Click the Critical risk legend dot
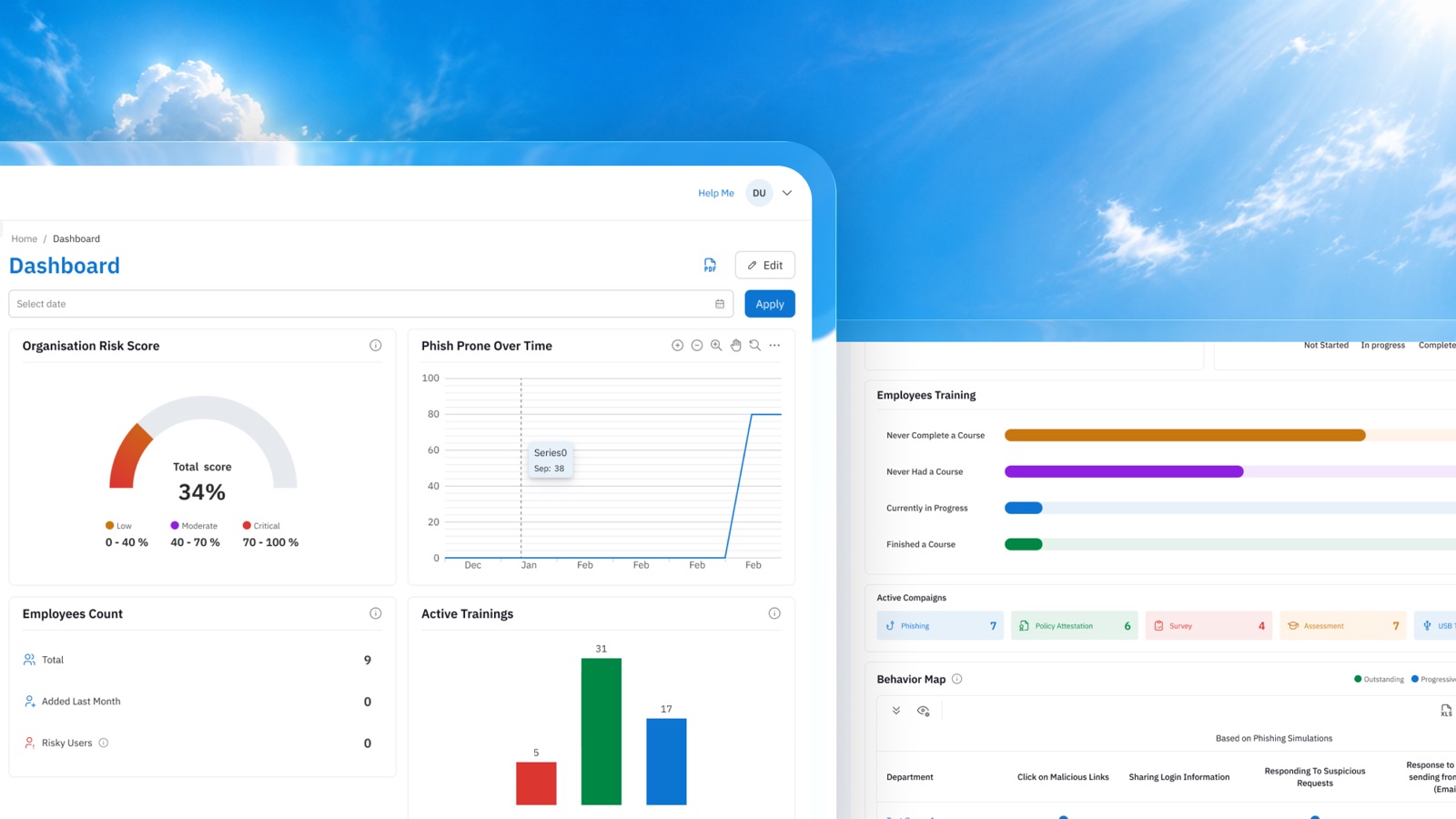The height and width of the screenshot is (819, 1456). point(247,525)
